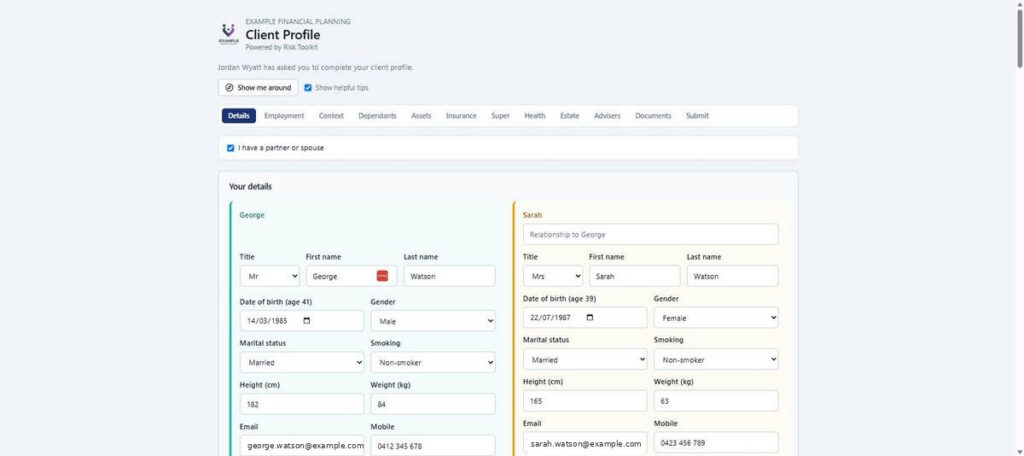Click the red password manager icon in First name field
1024x456 pixels.
click(x=382, y=276)
